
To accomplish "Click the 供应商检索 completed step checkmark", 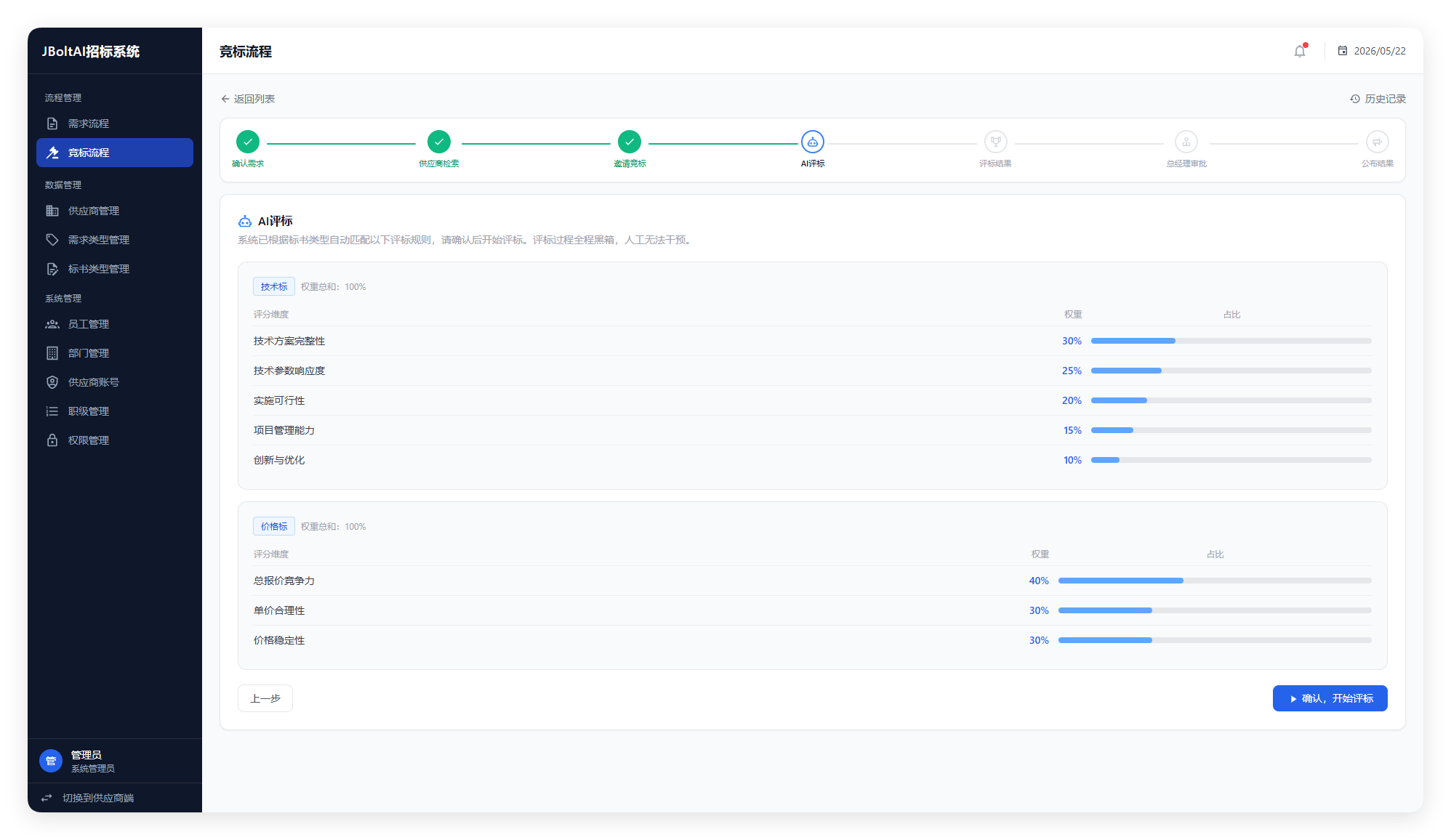I will pos(439,142).
